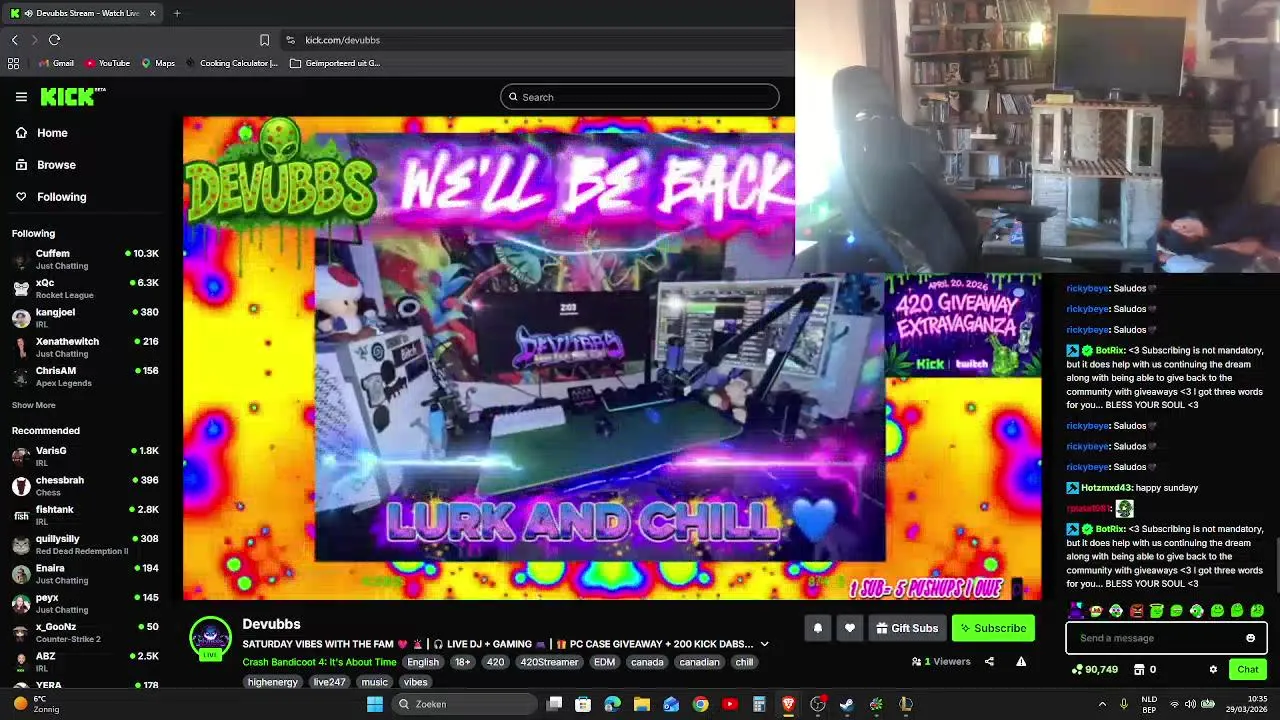The height and width of the screenshot is (720, 1280).
Task: Reload the browser page
Action: click(54, 40)
